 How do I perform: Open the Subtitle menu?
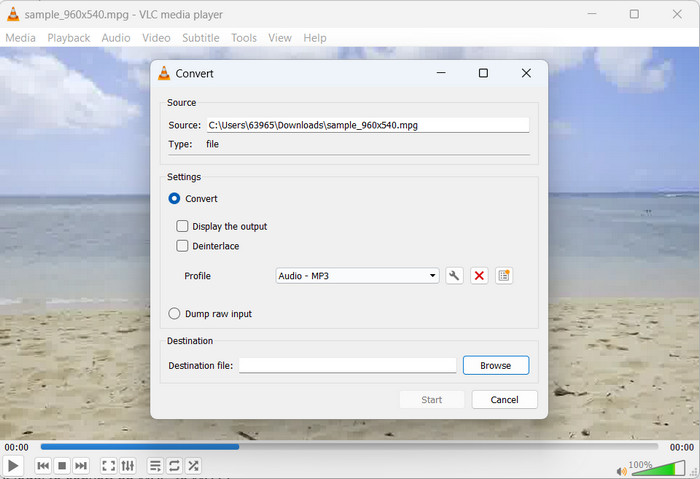pos(200,38)
